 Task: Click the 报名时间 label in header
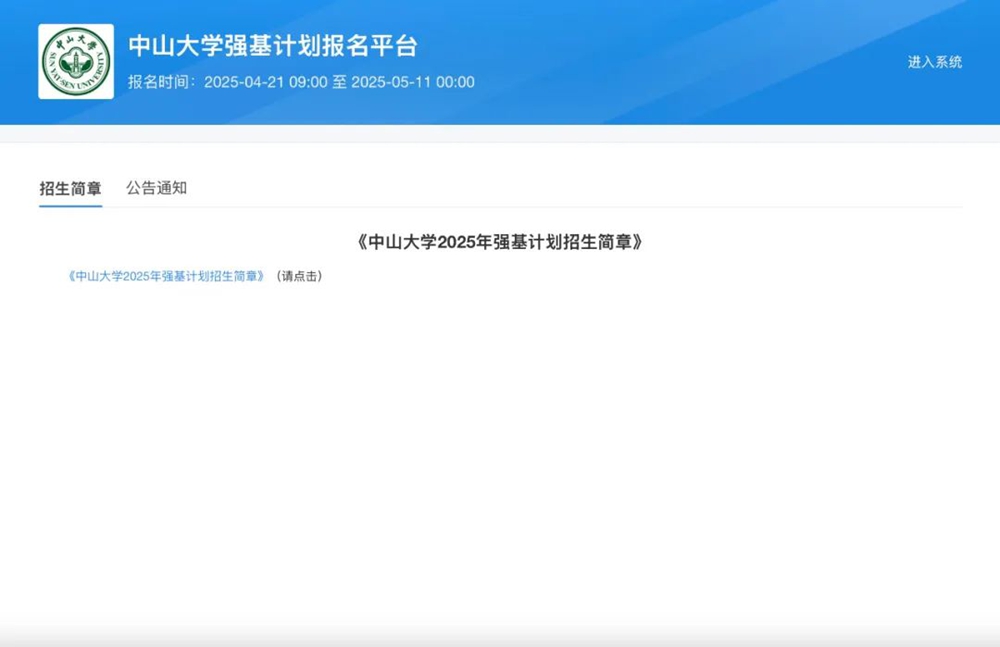(162, 82)
